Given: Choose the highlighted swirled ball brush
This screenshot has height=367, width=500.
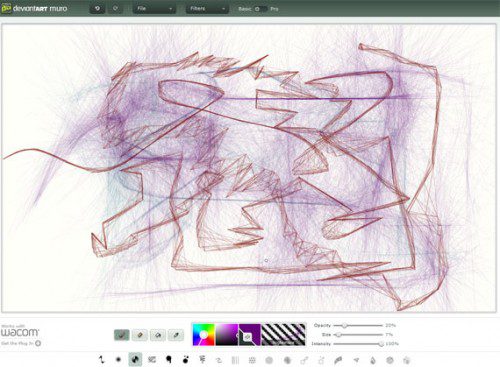Looking at the screenshot, I should (135, 360).
